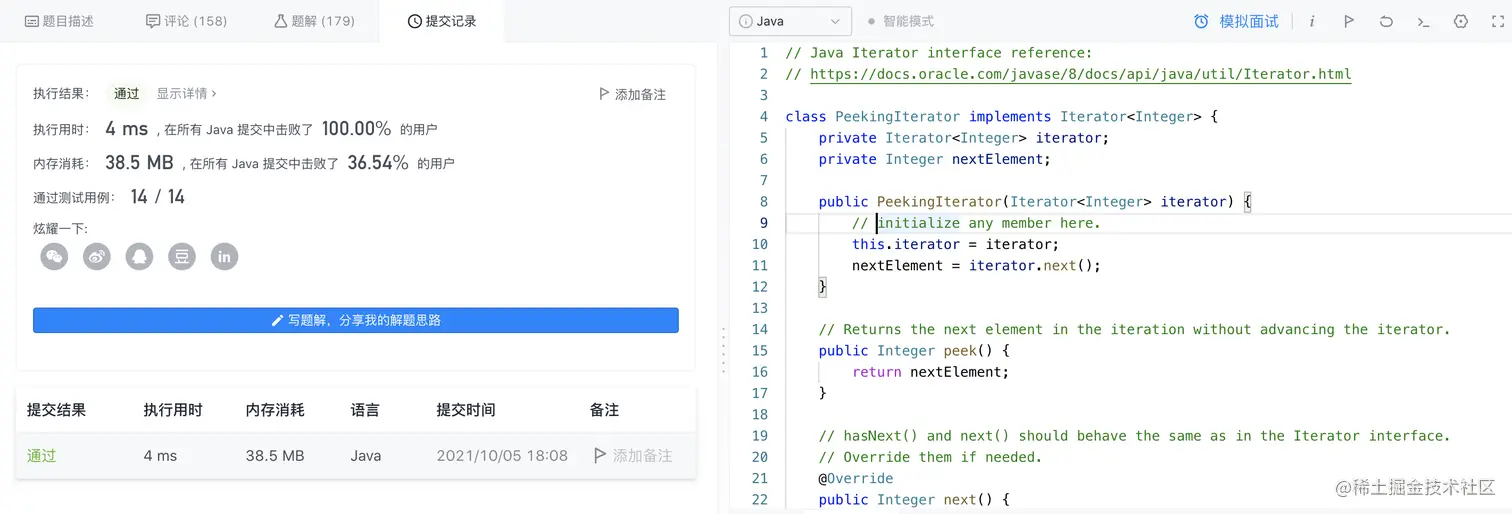The width and height of the screenshot is (1512, 514).
Task: Open the info icon in editor toolbar
Action: [1312, 21]
